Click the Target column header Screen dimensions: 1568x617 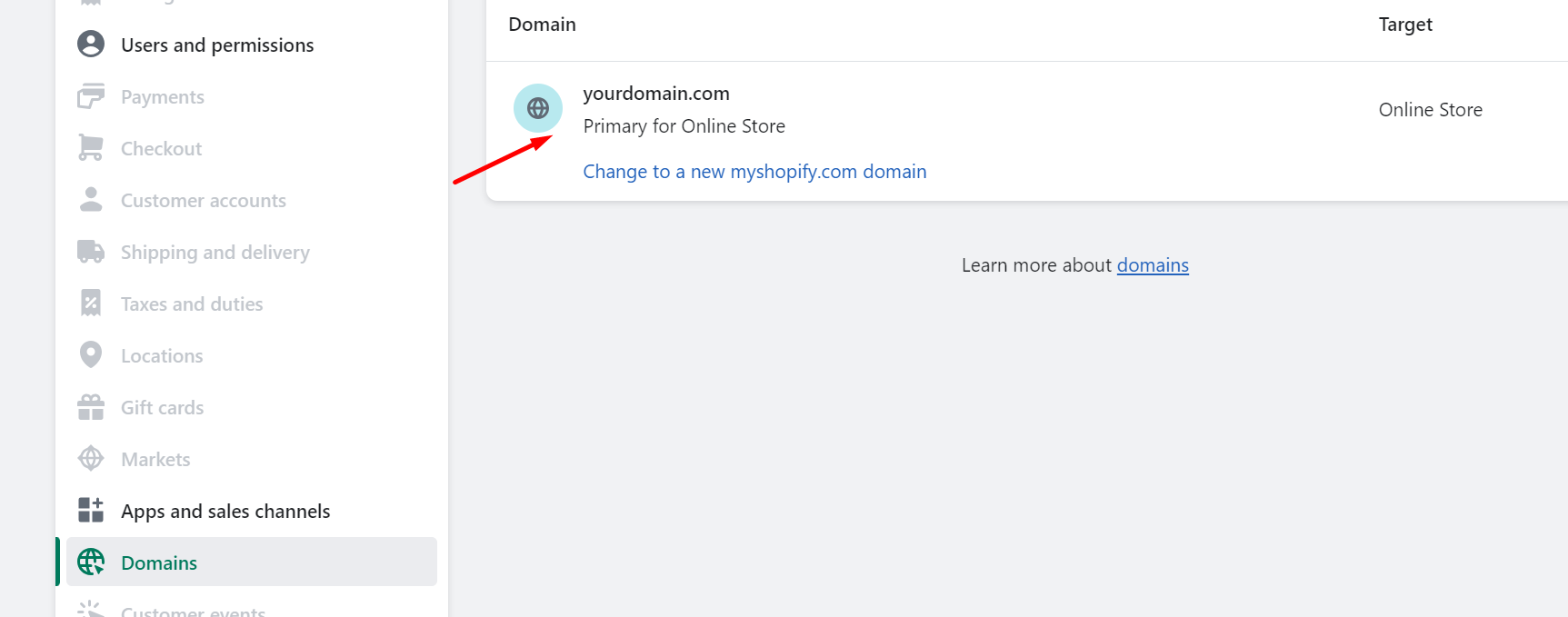point(1405,25)
